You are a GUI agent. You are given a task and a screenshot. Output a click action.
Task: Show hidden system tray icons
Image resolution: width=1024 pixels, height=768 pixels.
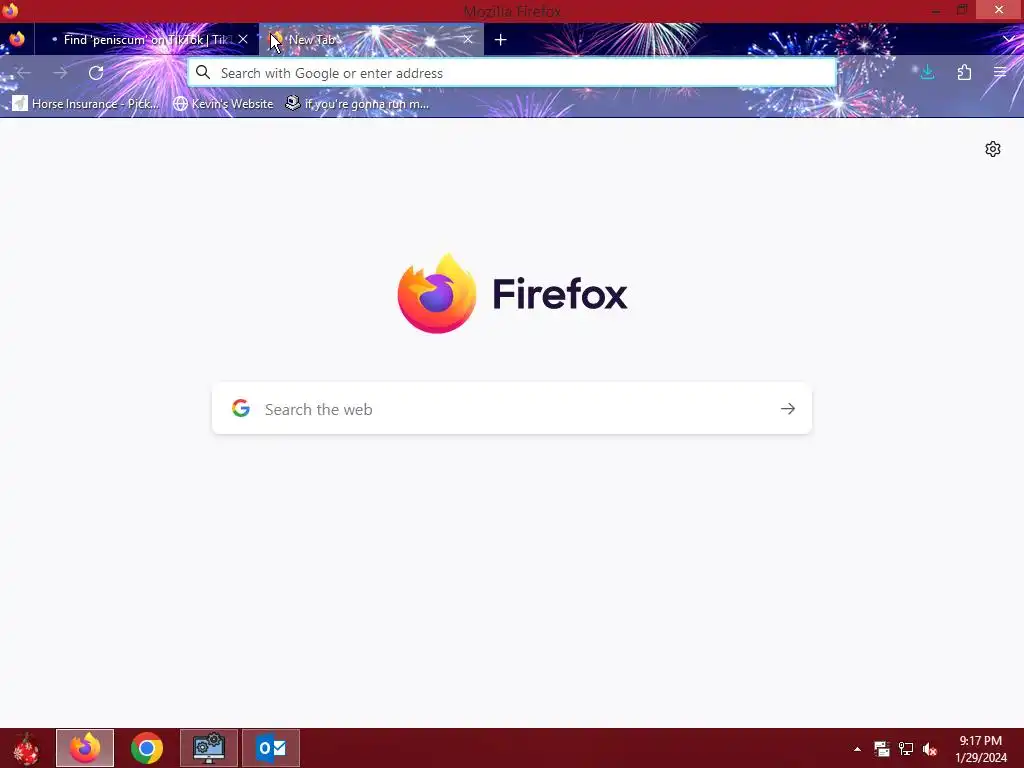point(857,749)
